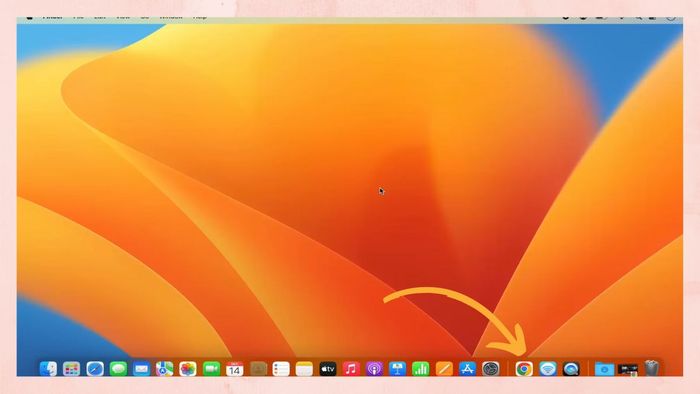Open the Trash in the Dock

652,369
